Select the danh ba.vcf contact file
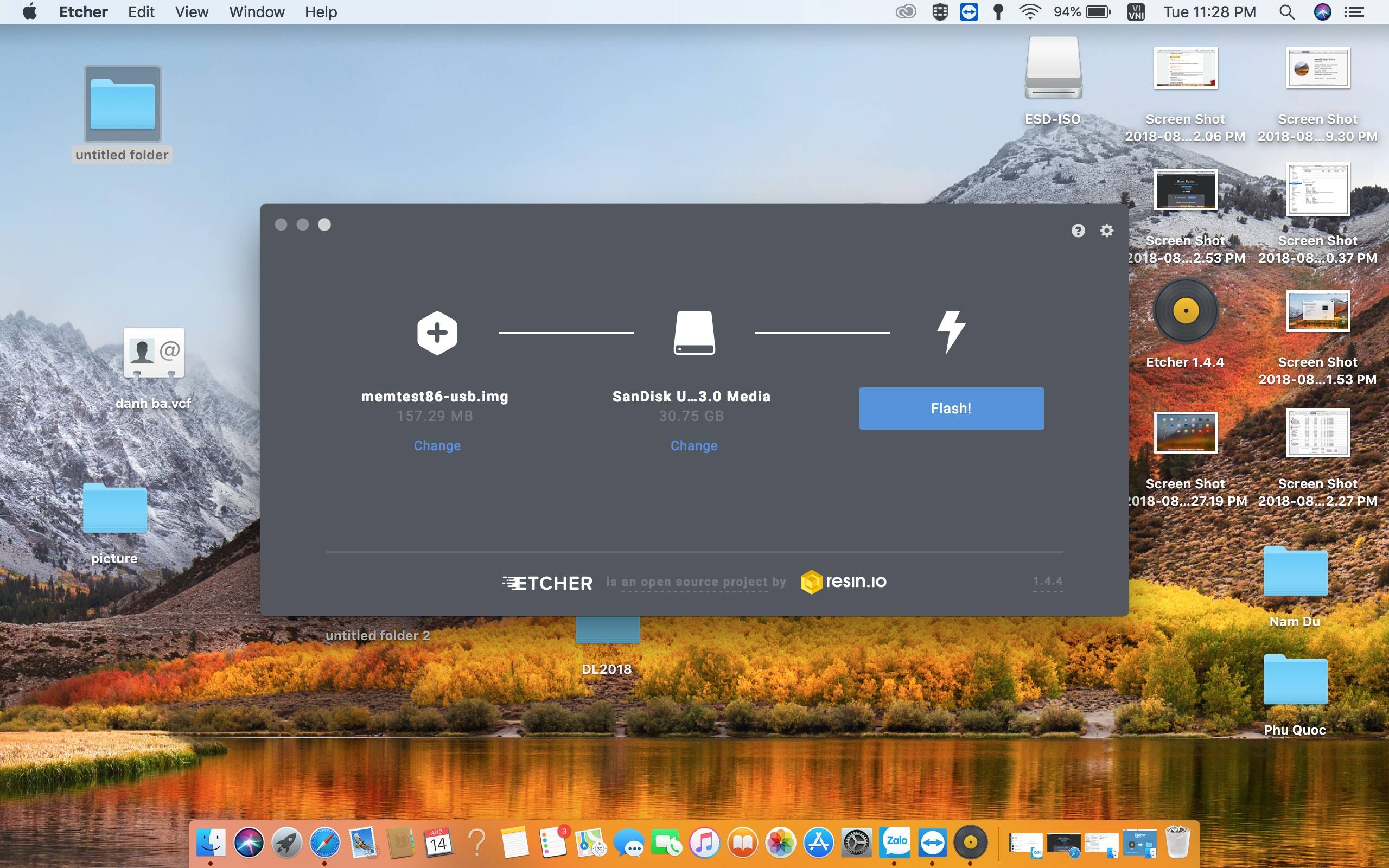1389x868 pixels. tap(154, 353)
